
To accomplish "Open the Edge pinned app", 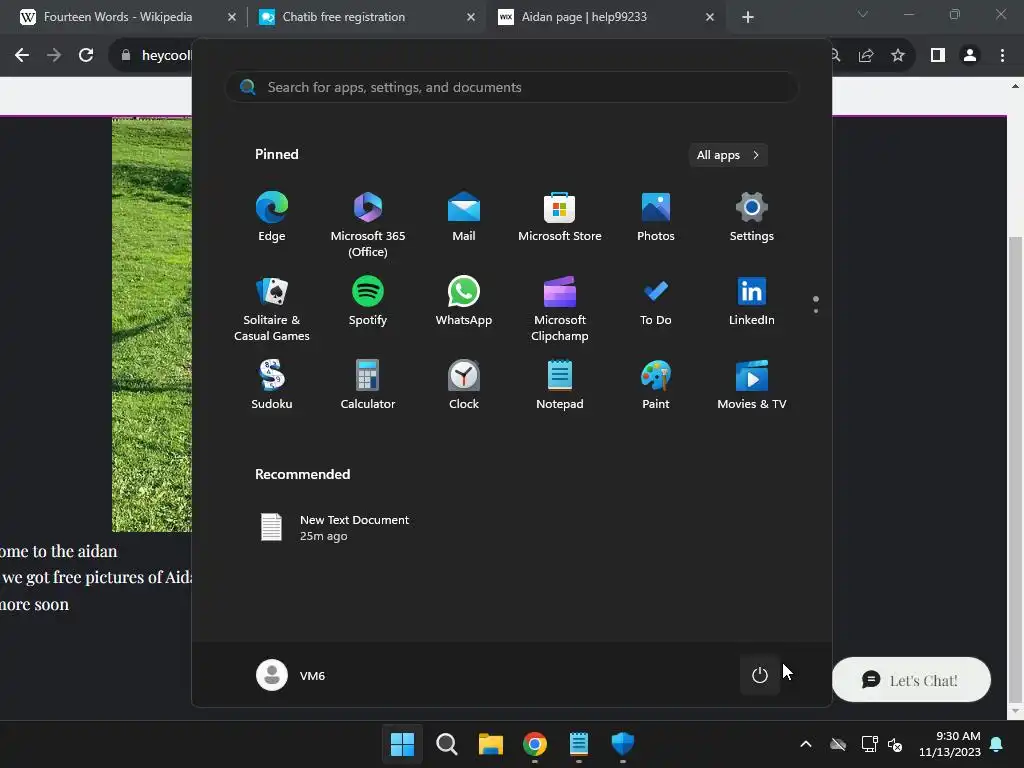I will (272, 217).
